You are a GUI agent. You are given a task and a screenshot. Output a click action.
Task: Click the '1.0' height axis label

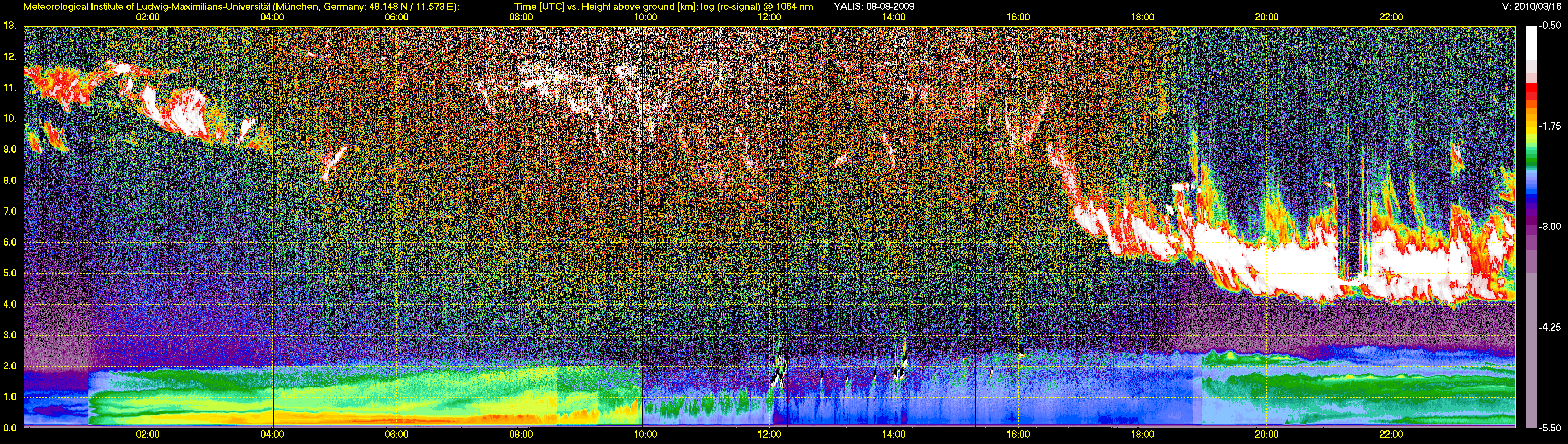point(10,396)
